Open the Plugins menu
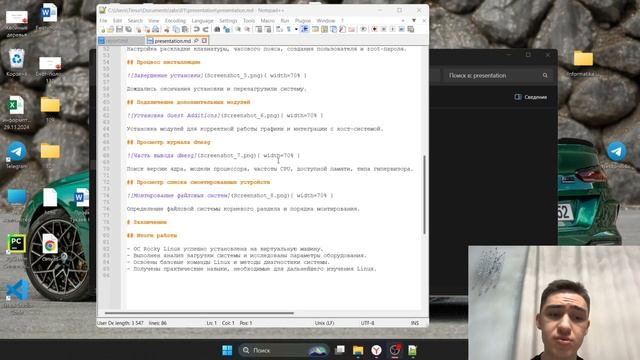 [x=303, y=20]
